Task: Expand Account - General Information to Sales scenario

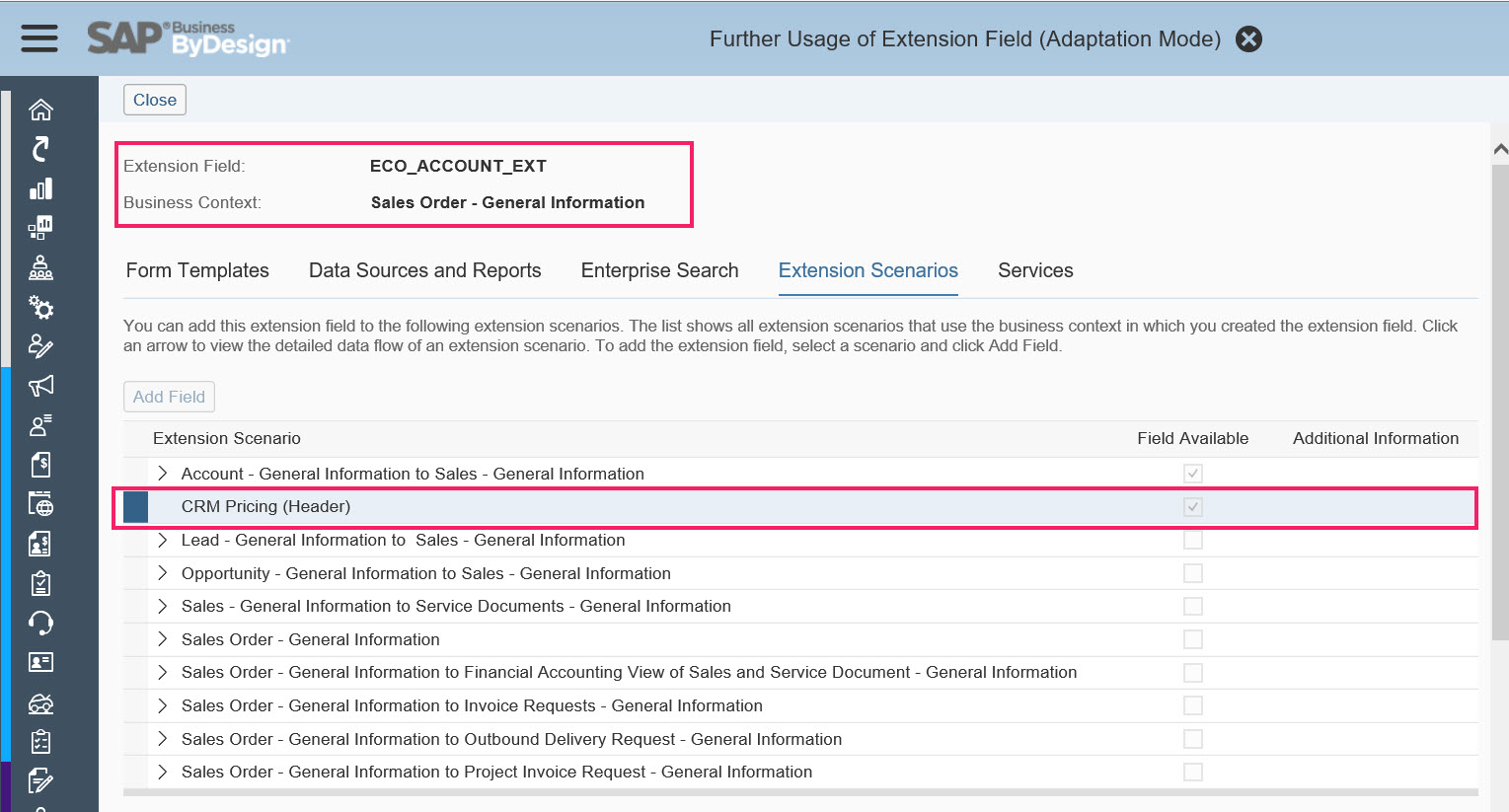Action: tap(163, 474)
